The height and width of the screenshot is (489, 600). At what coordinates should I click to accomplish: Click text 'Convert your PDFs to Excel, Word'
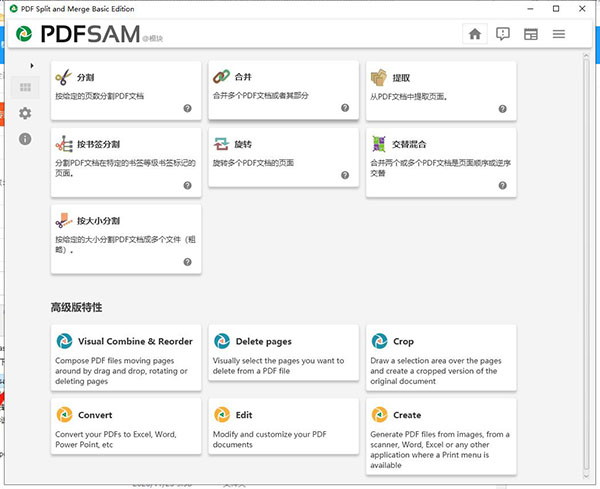click(x=116, y=434)
